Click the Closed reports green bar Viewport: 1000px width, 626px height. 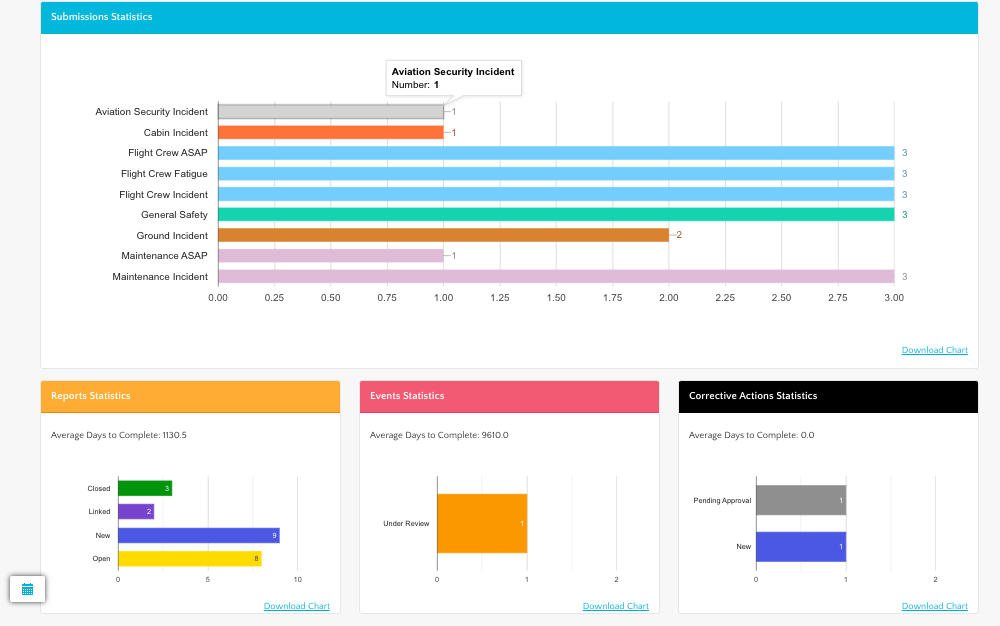[145, 488]
